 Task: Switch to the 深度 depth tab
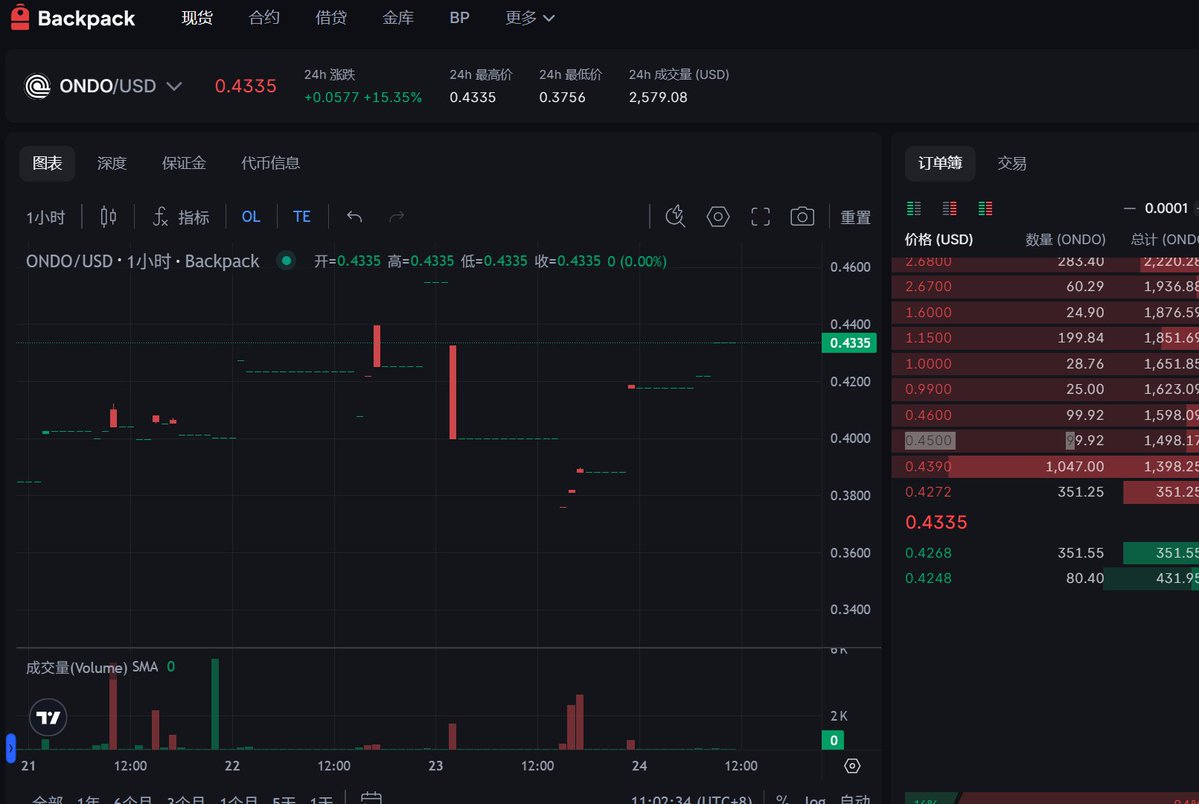point(112,163)
